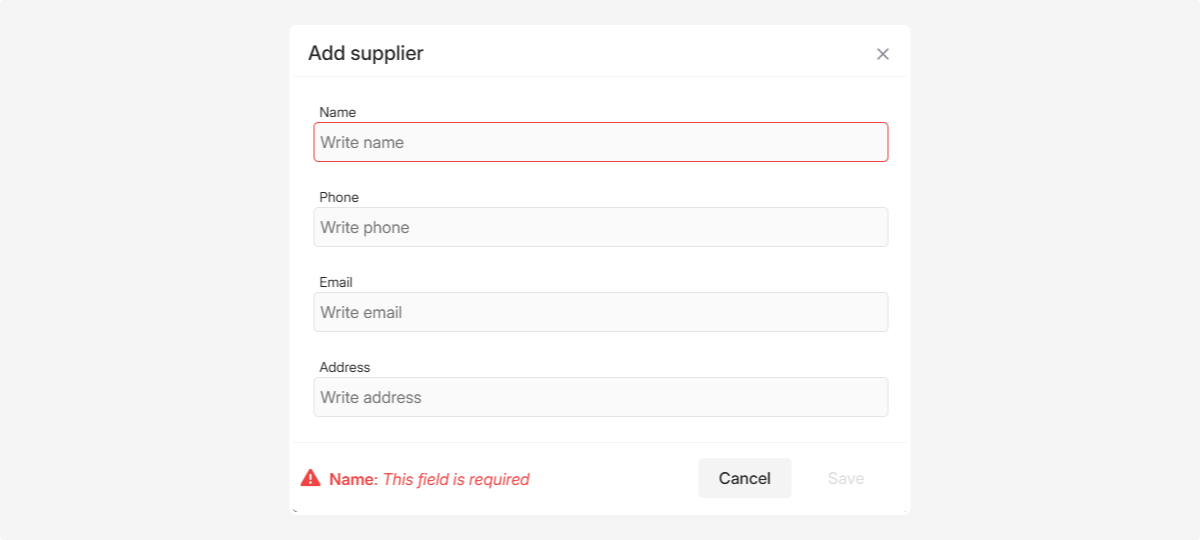Click the 'This field is required' error text
1200x540 pixels.
coord(456,479)
